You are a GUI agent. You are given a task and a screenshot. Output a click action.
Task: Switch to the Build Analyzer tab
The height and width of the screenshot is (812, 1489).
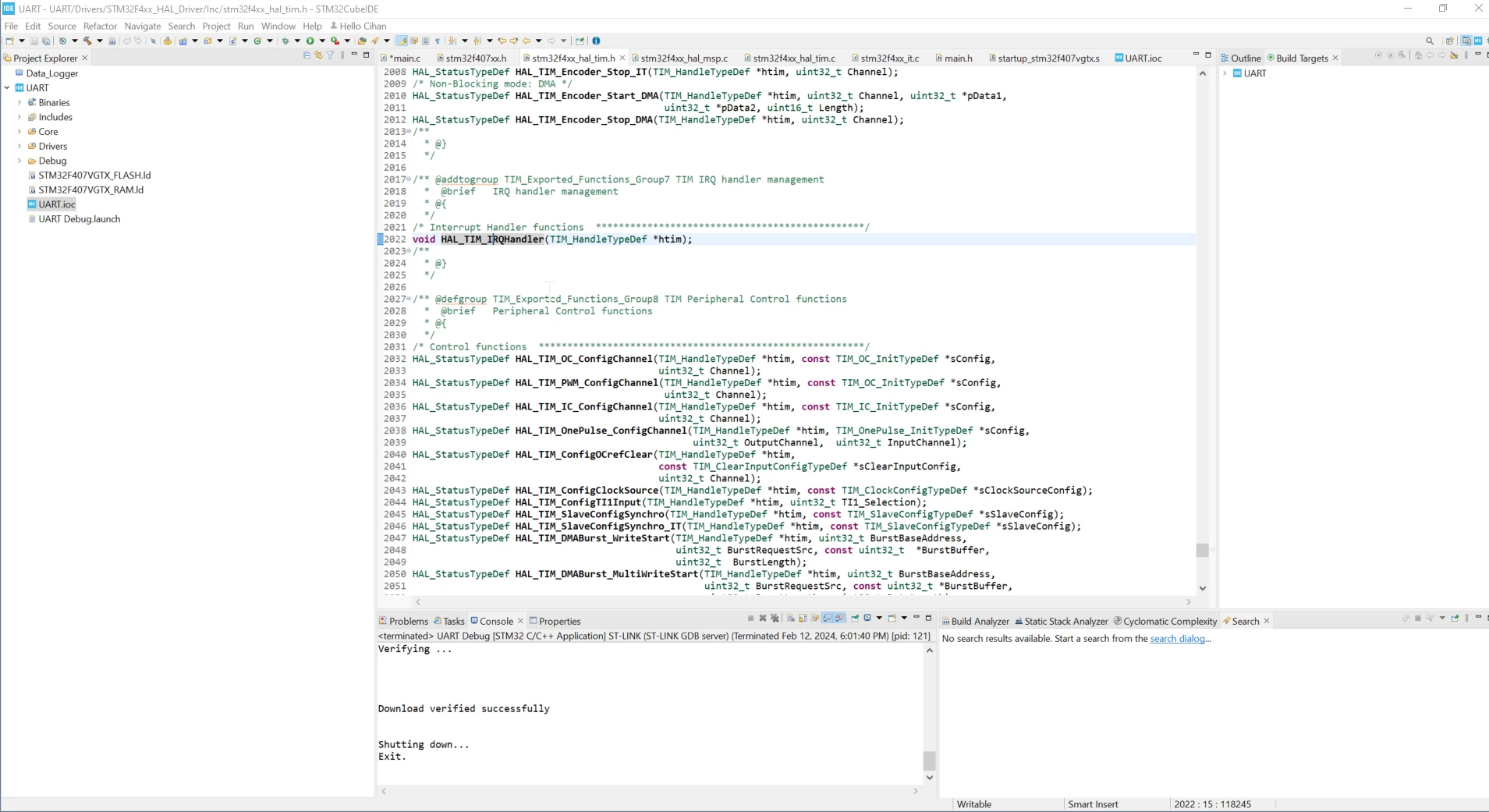tap(975, 621)
